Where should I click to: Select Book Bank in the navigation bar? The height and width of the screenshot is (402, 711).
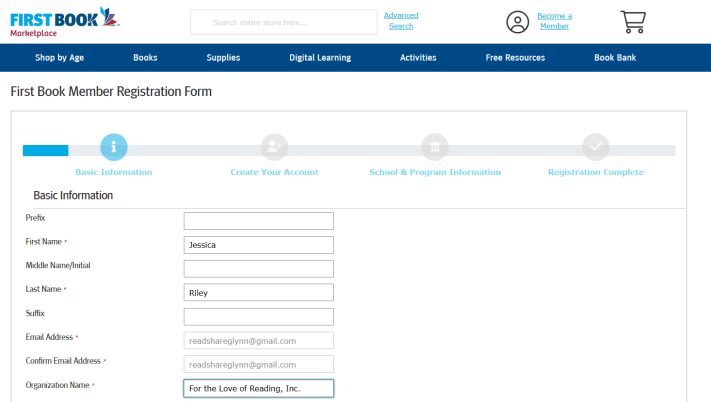pyautogui.click(x=615, y=58)
